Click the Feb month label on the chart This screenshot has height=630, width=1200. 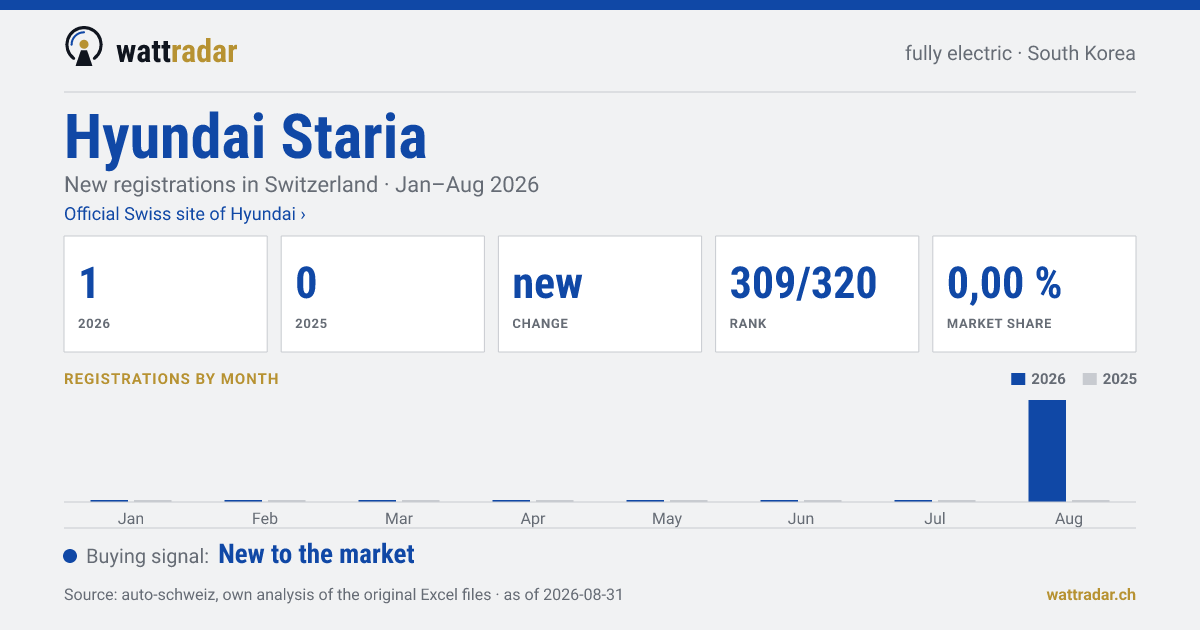[x=265, y=518]
